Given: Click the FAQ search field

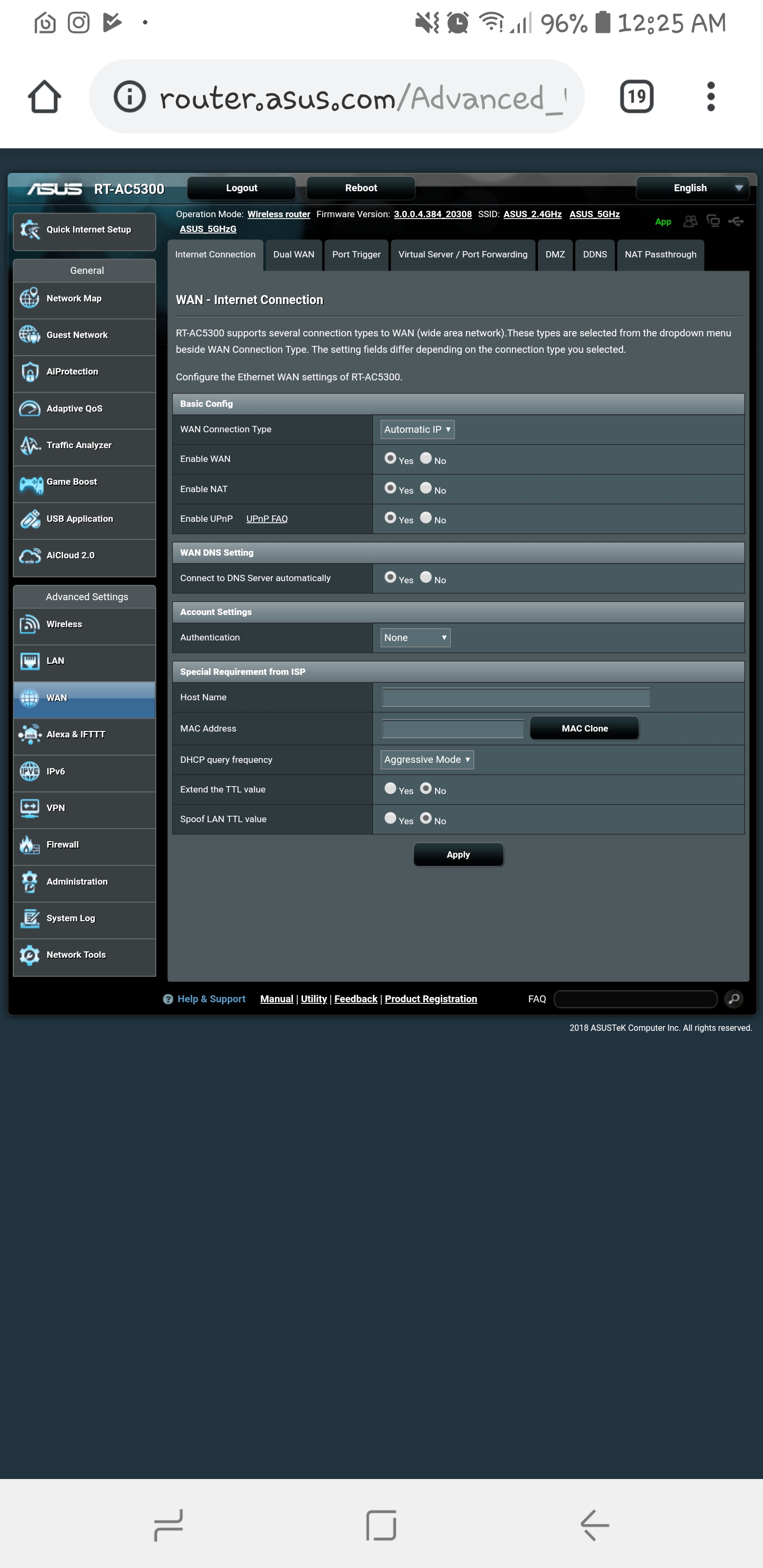Looking at the screenshot, I should [636, 999].
